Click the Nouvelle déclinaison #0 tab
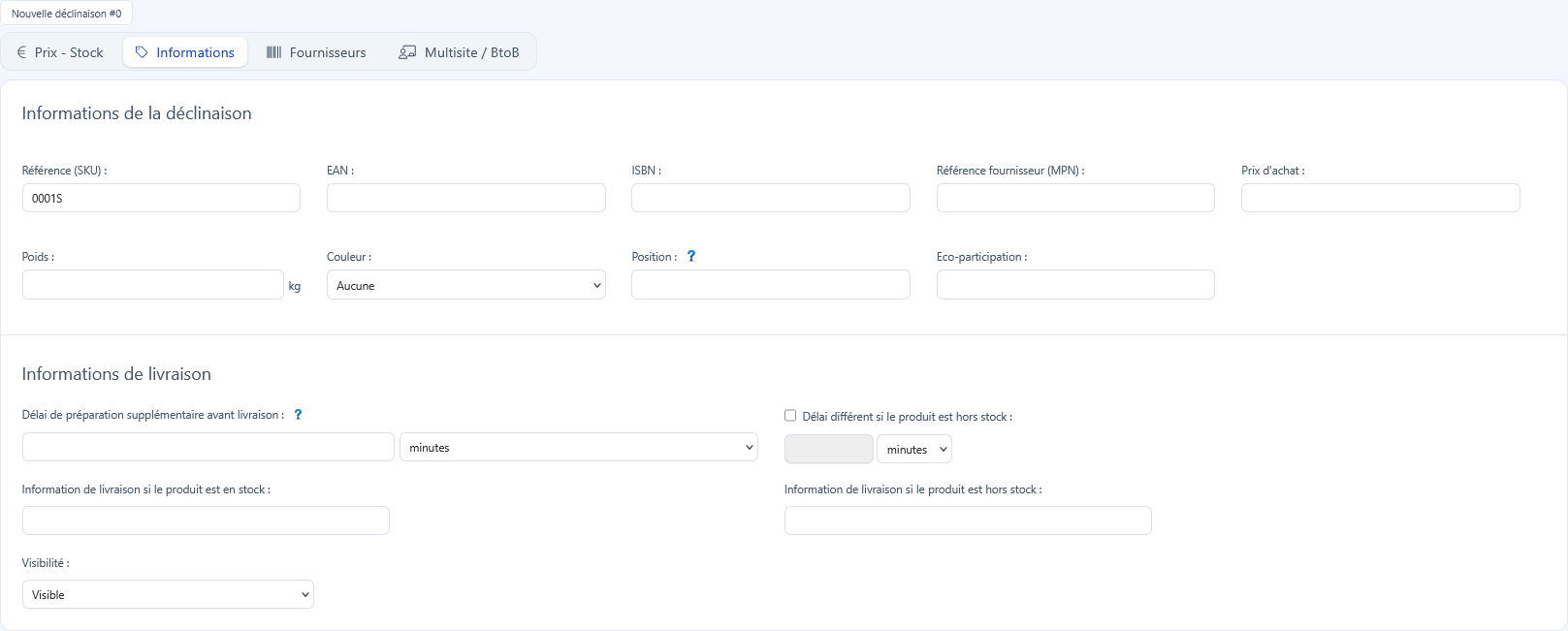 (67, 14)
